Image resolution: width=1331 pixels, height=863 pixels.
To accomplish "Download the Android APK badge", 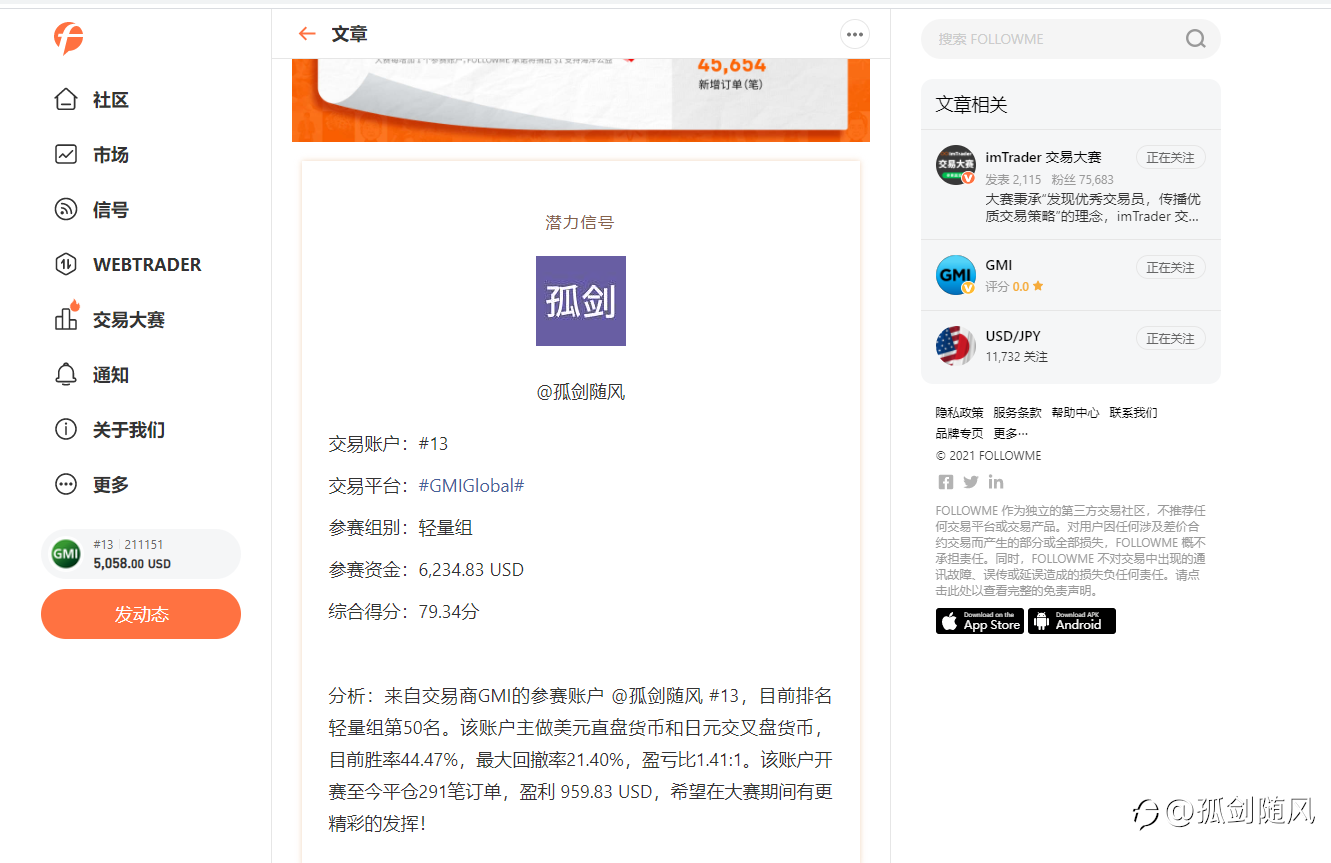I will 1072,621.
